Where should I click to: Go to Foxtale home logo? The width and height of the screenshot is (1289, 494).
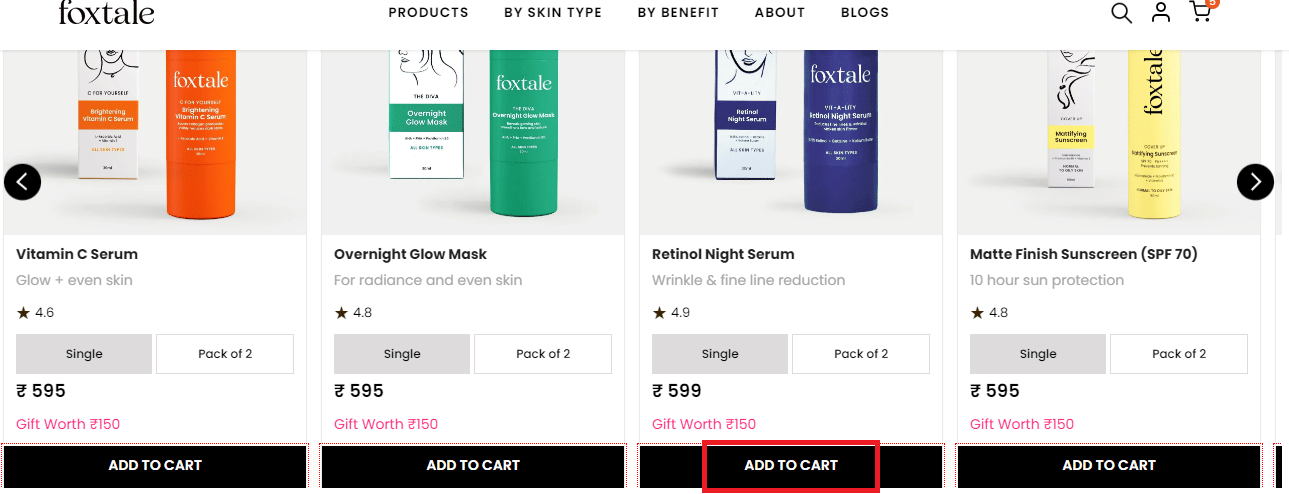click(x=106, y=13)
